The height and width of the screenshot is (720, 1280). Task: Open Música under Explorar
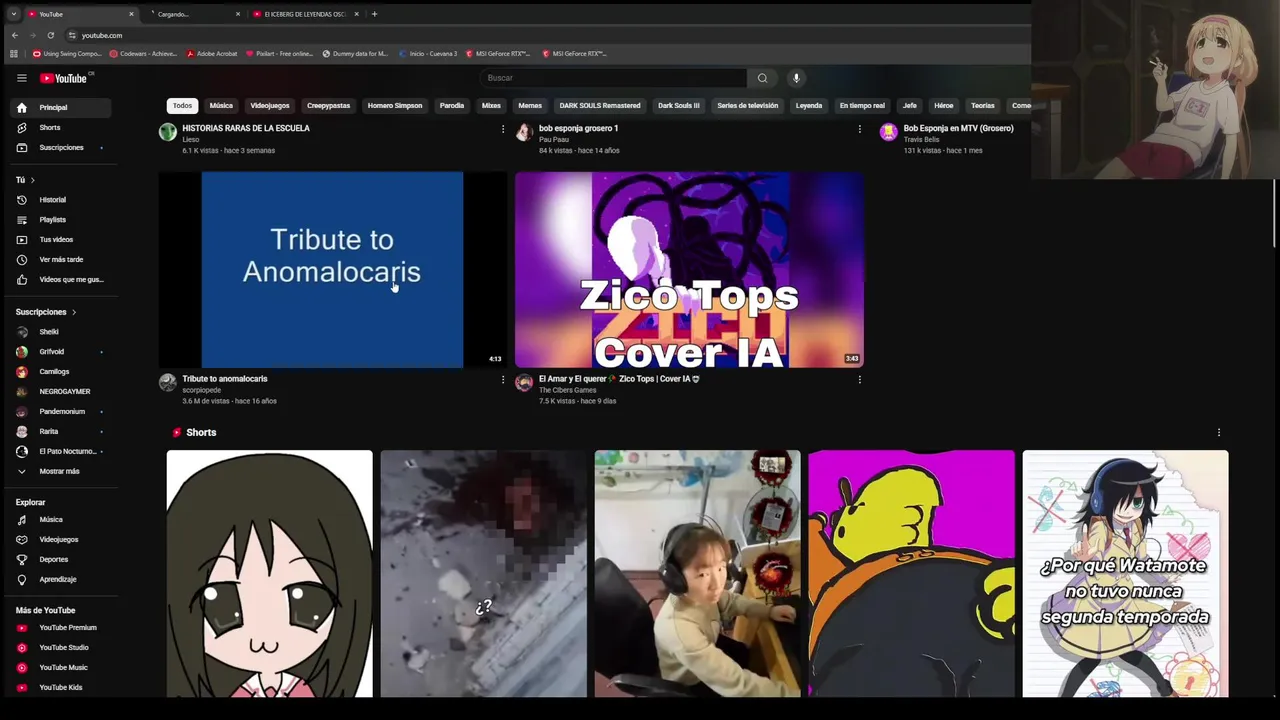(61, 520)
